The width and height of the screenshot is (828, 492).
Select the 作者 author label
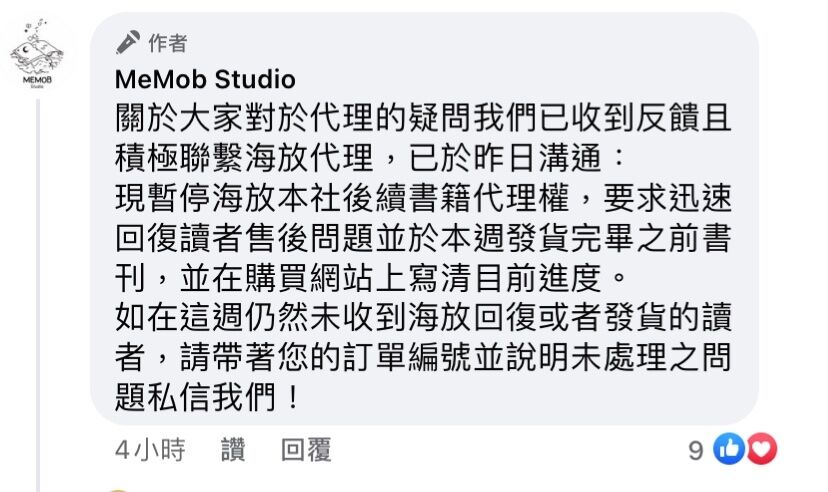point(167,43)
